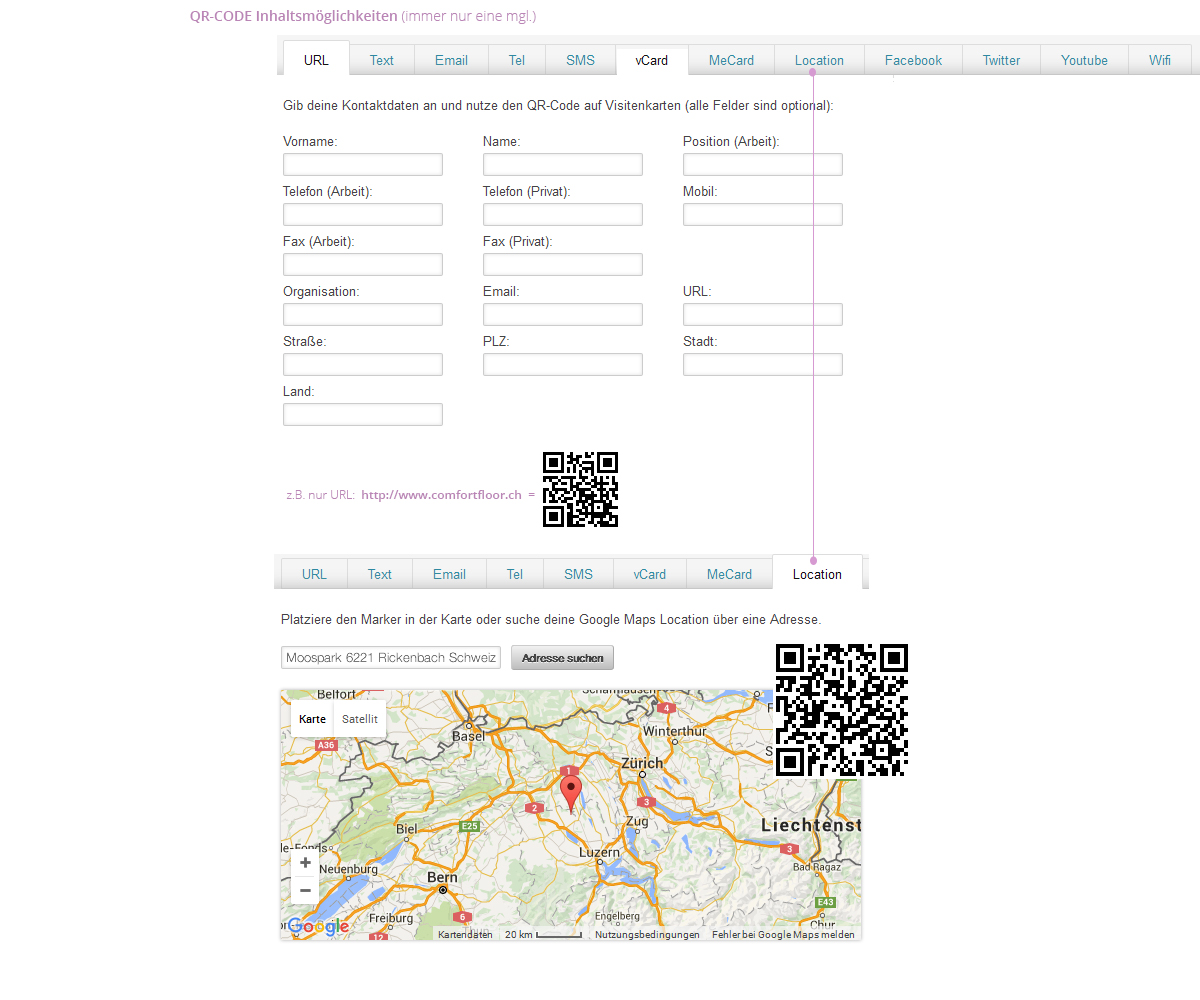Focus the Moospark address search field
This screenshot has height=1000, width=1200.
(x=391, y=658)
